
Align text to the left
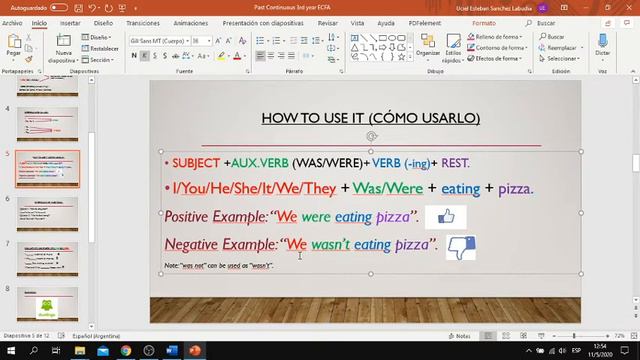pos(260,56)
